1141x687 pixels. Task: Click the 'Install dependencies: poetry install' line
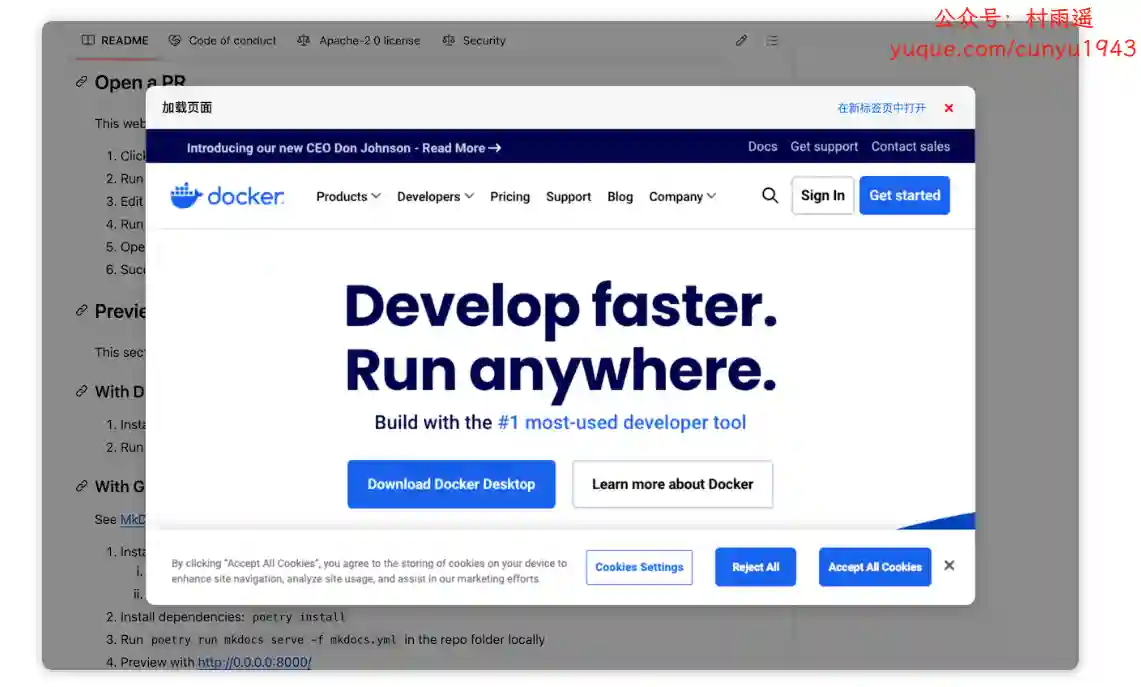point(233,617)
